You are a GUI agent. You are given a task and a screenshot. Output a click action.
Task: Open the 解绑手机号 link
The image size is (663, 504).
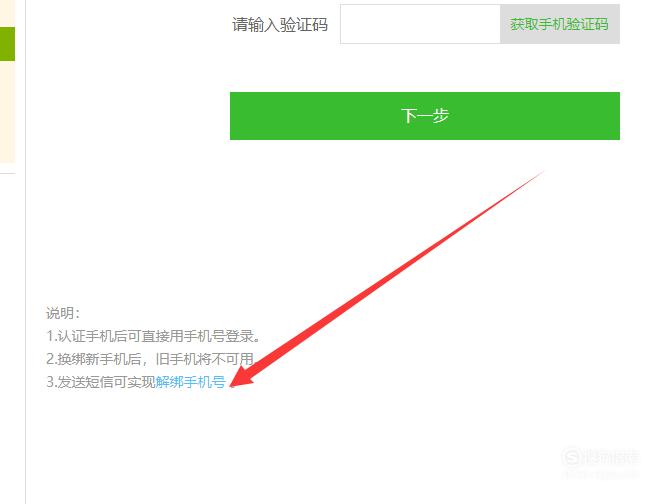(x=190, y=382)
